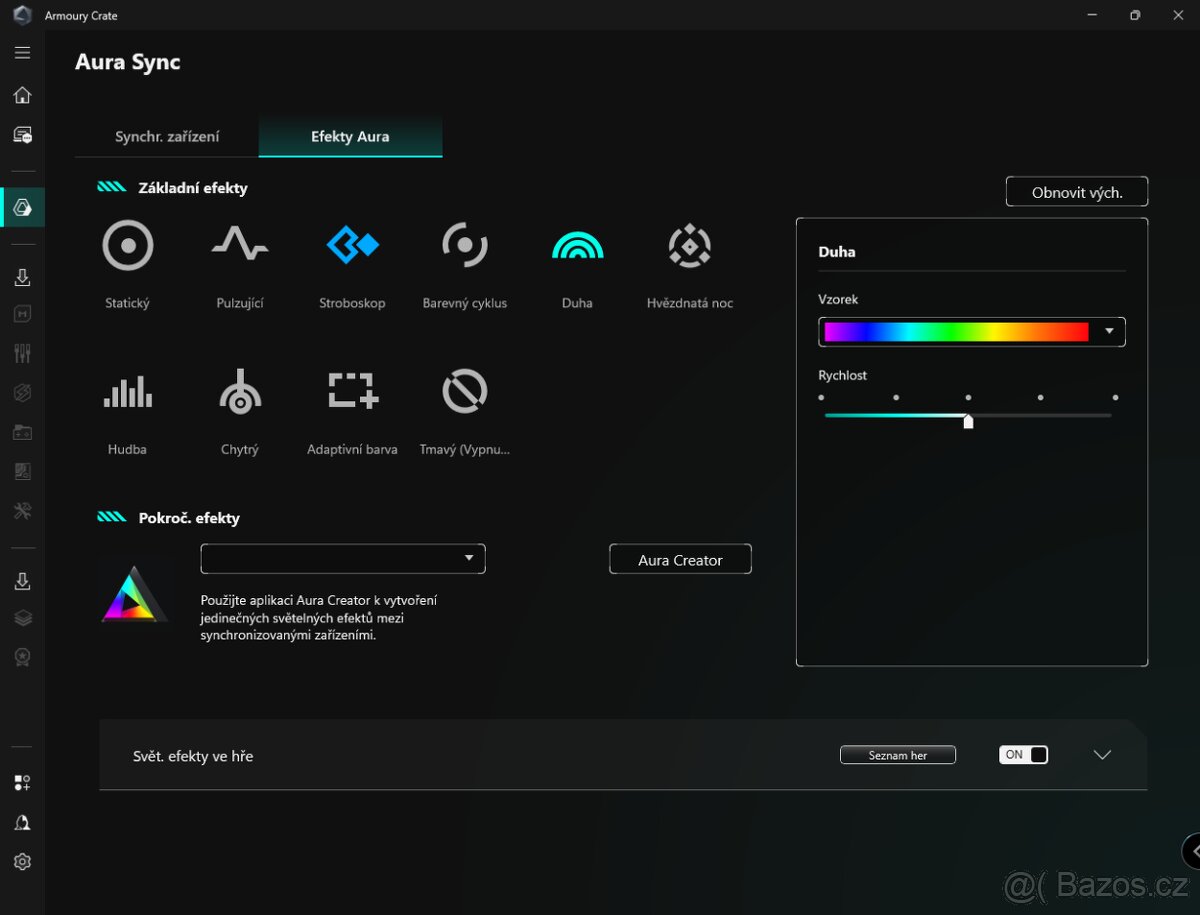This screenshot has width=1200, height=915.
Task: Turn lighting off with Tmavý effect
Action: pos(464,391)
